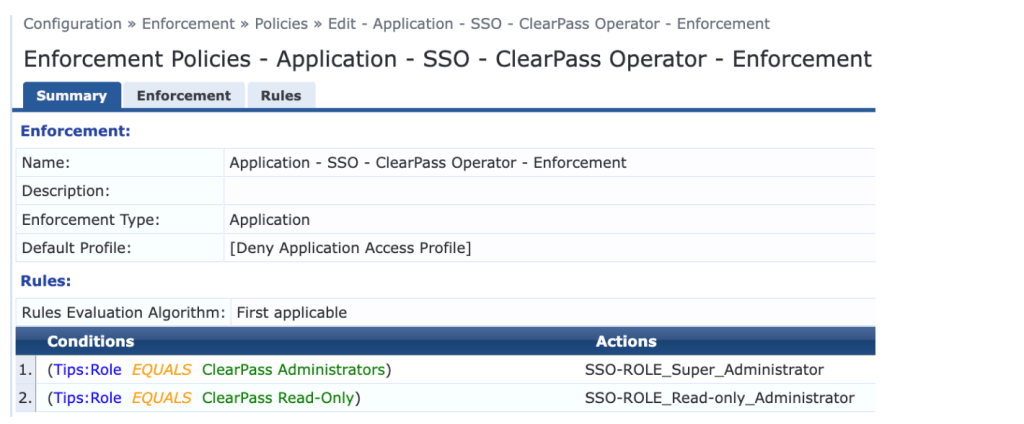Image resolution: width=1024 pixels, height=424 pixels.
Task: Open the Rules tab
Action: tap(281, 96)
